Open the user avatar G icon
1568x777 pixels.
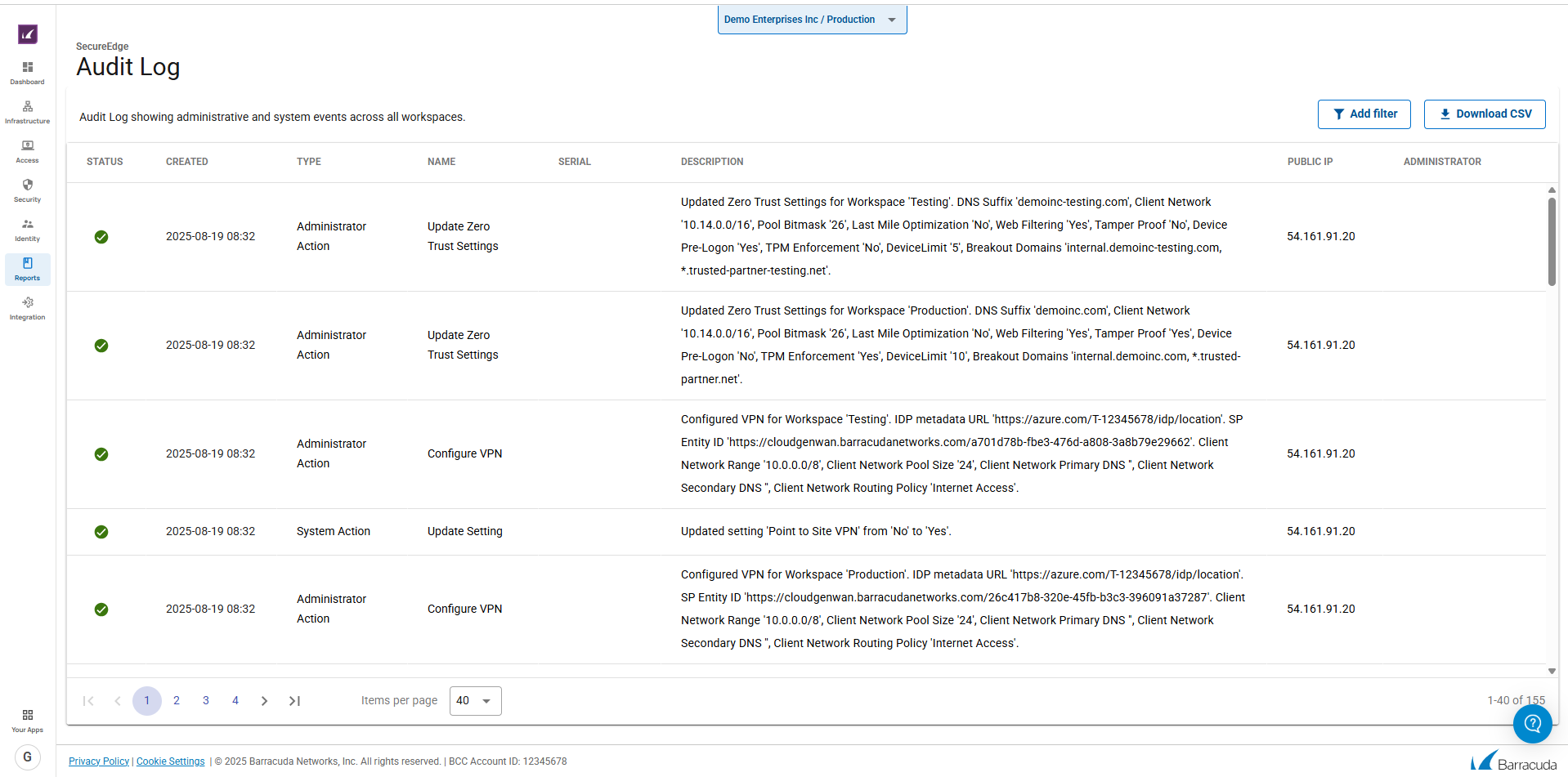click(x=28, y=757)
